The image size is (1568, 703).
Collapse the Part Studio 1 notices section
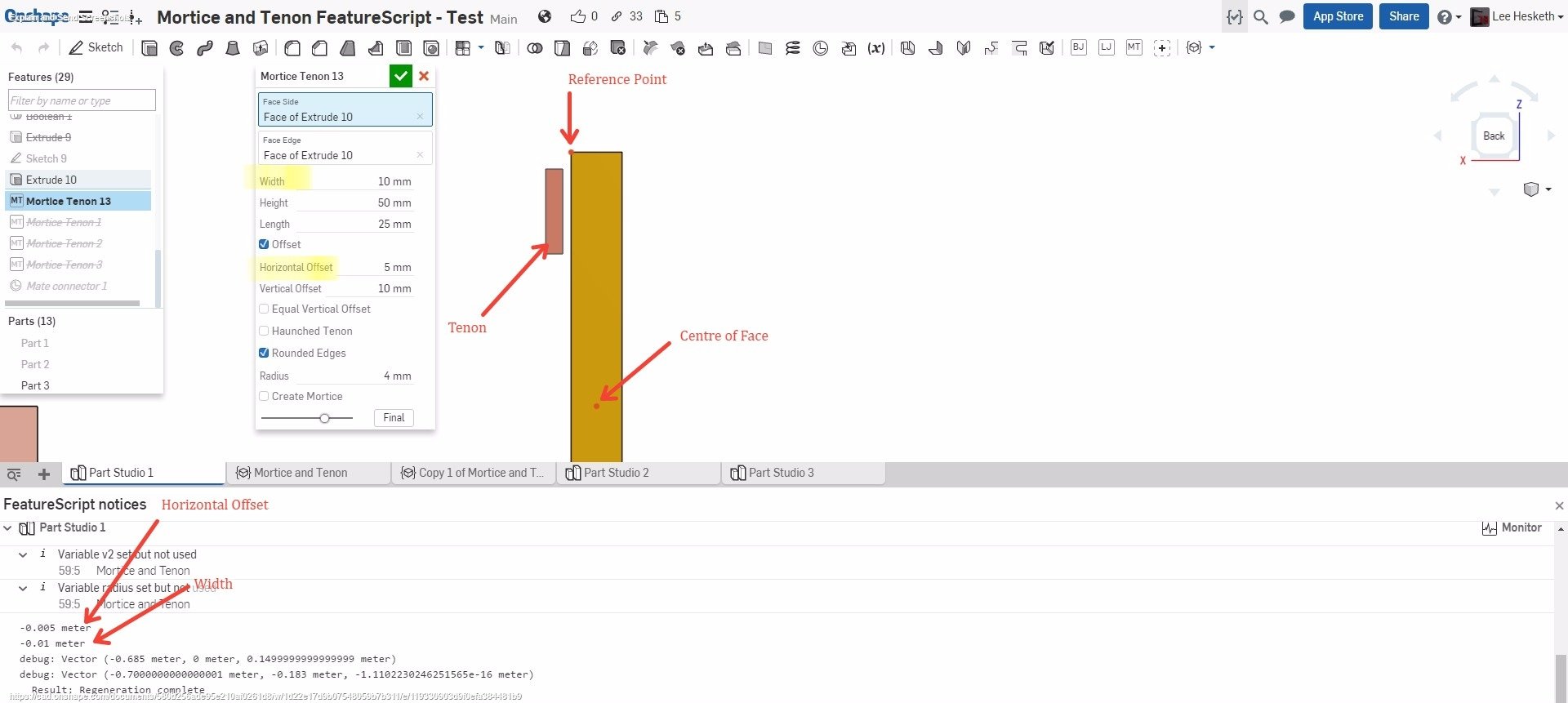[x=8, y=528]
